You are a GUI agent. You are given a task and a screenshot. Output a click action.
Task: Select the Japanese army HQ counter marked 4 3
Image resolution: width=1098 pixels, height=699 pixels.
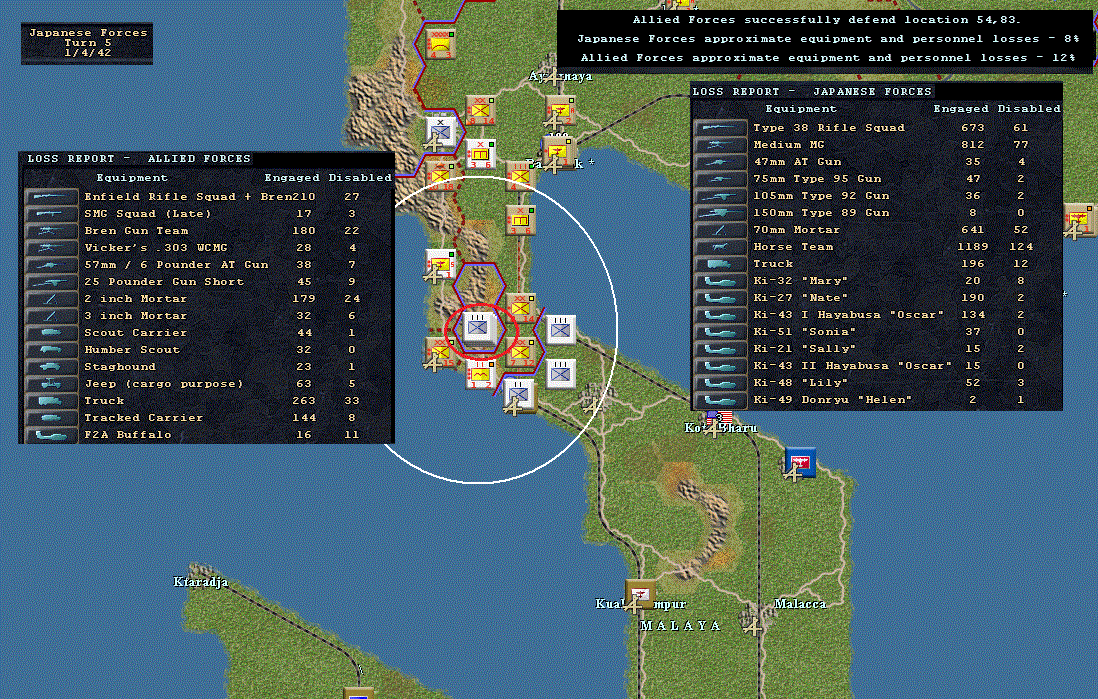pyautogui.click(x=441, y=43)
